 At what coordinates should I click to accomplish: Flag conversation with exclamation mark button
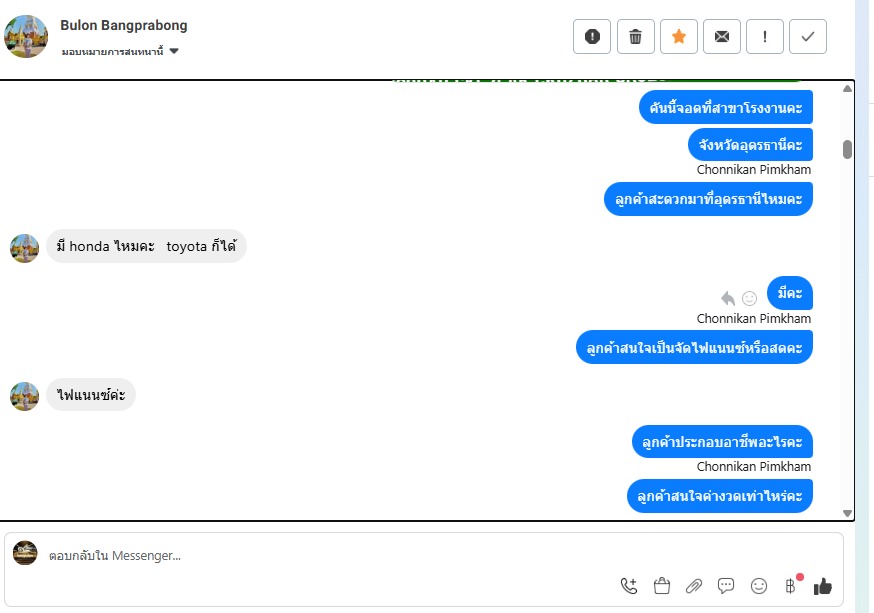pos(765,37)
